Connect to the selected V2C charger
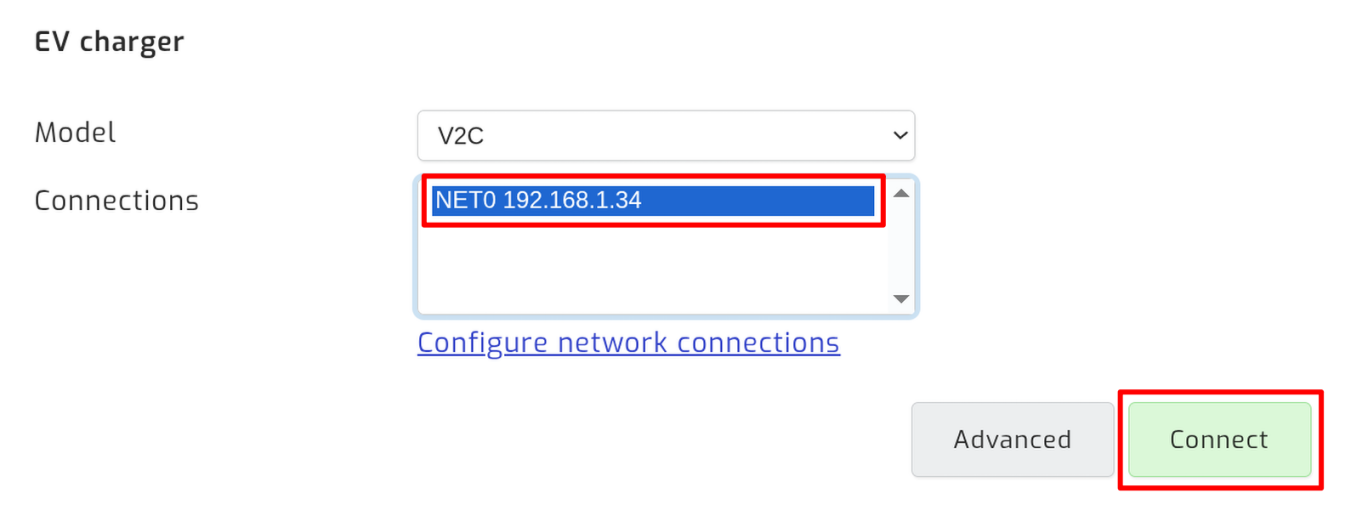The width and height of the screenshot is (1345, 516). (x=1219, y=440)
